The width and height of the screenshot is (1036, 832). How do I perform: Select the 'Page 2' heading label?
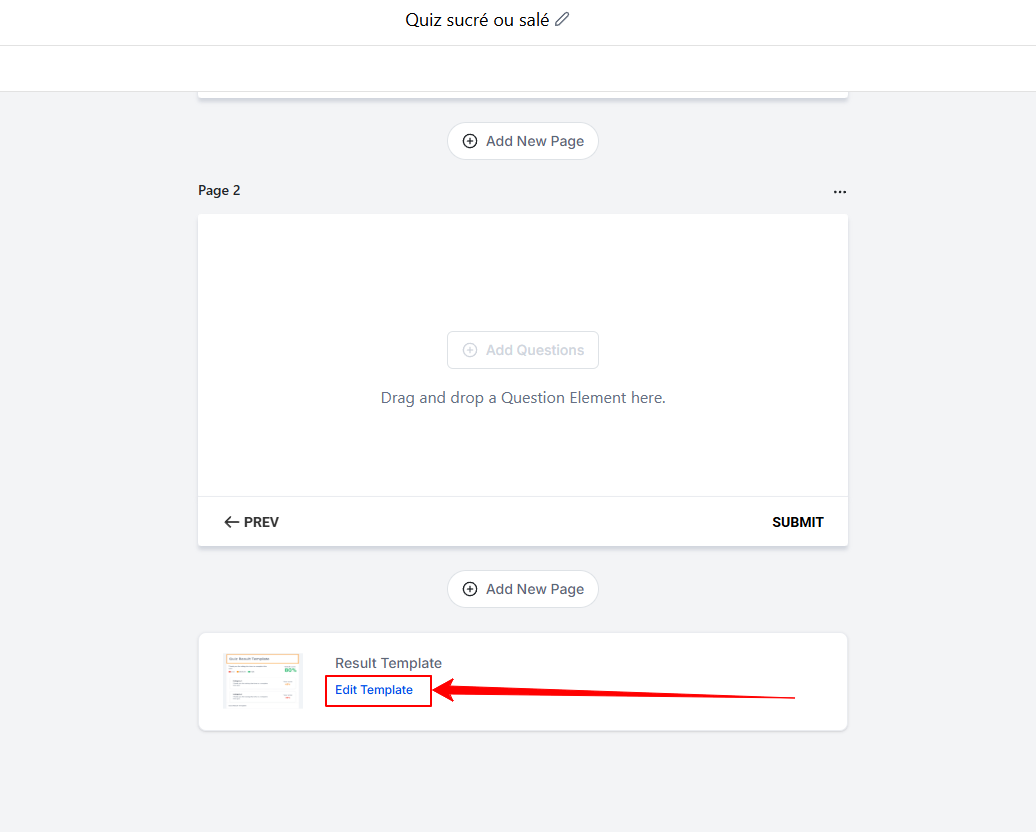point(219,190)
